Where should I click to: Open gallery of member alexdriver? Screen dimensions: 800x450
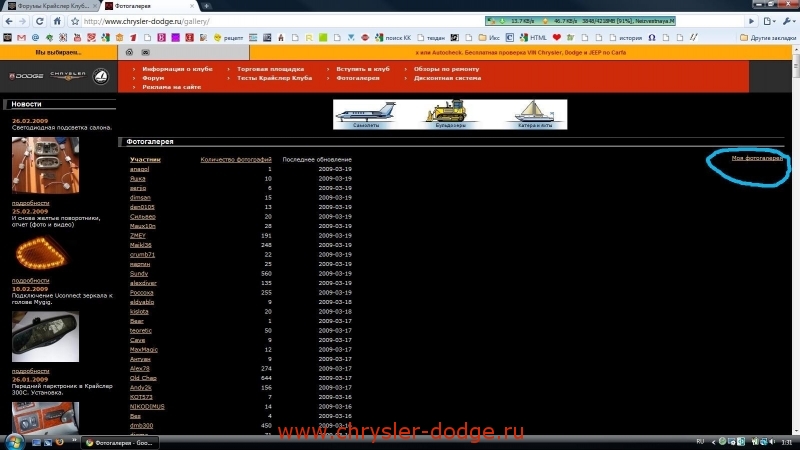tap(143, 283)
